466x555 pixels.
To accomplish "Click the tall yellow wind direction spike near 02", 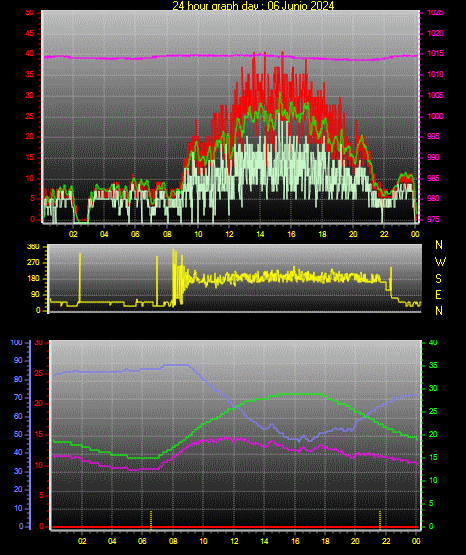I will point(80,278).
